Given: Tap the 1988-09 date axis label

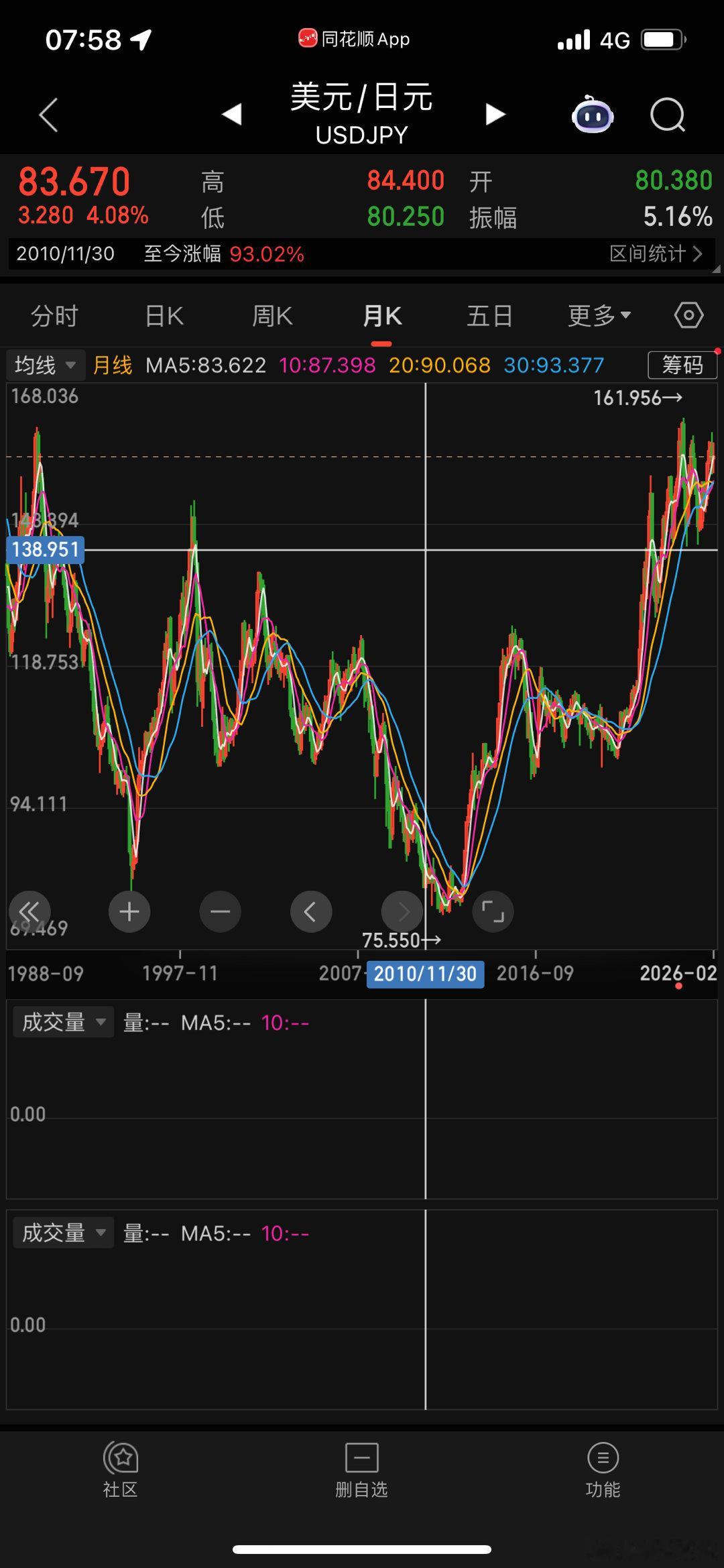Looking at the screenshot, I should (x=46, y=973).
